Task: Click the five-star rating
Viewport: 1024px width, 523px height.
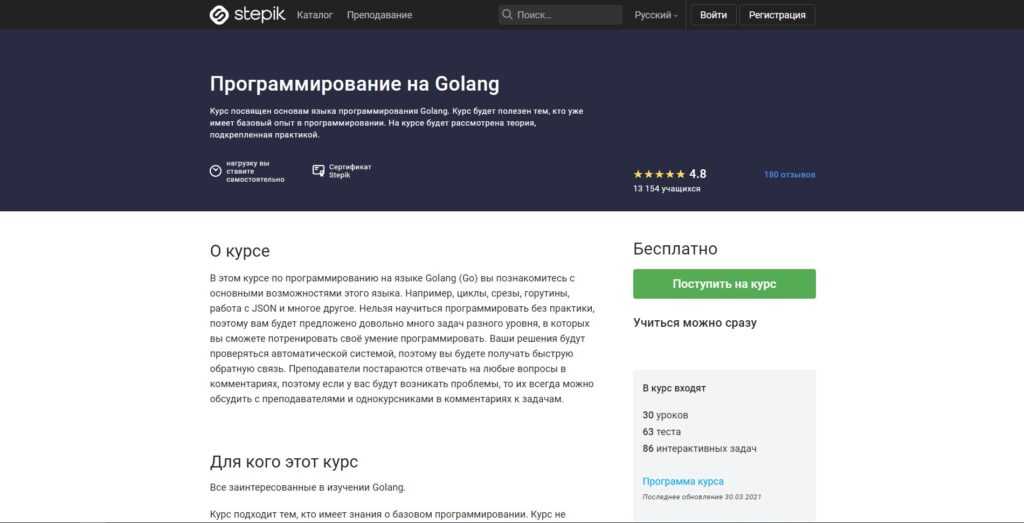Action: 659,174
